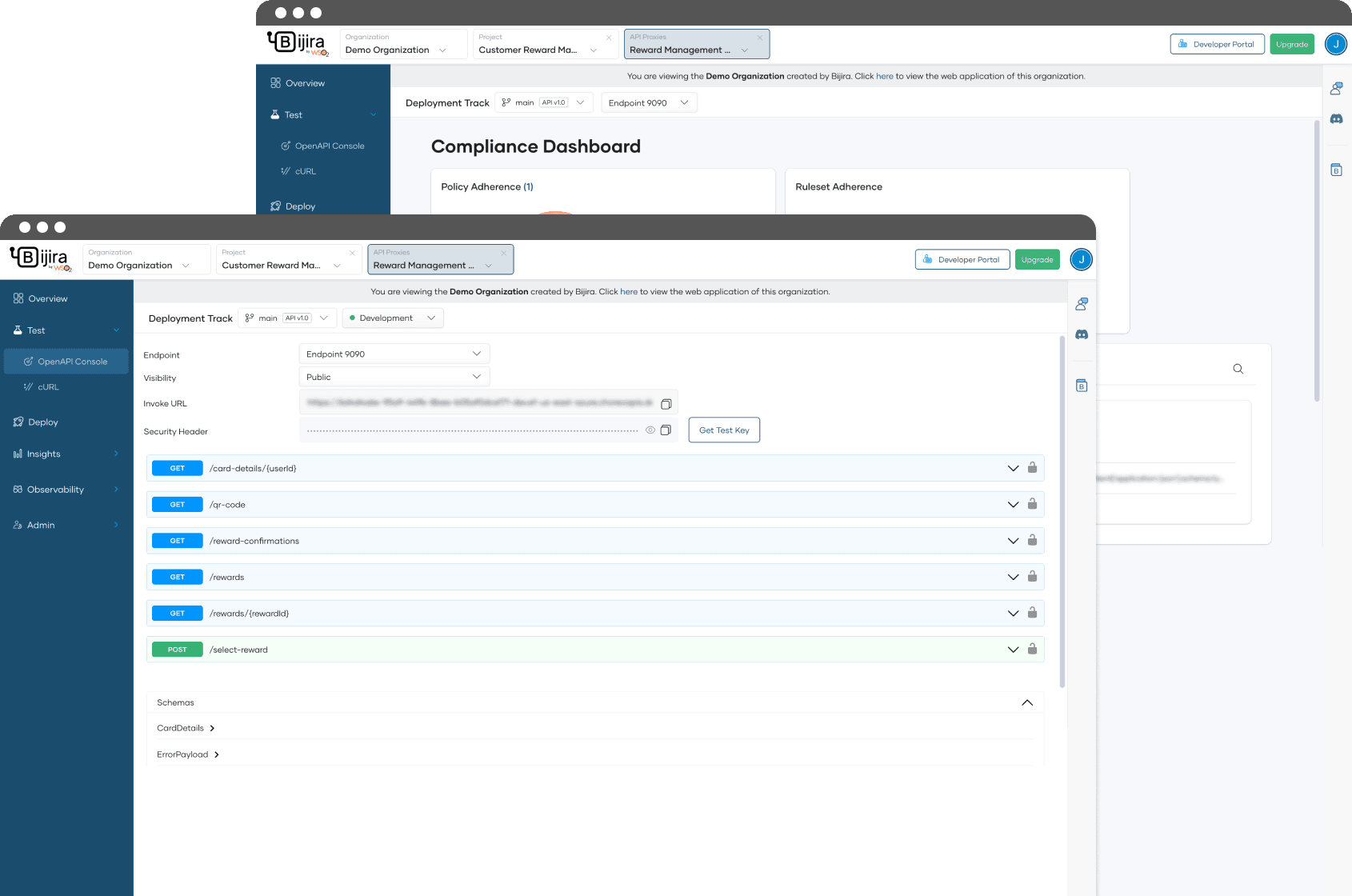Show the hidden Security Header key
Viewport: 1352px width, 896px height.
650,430
